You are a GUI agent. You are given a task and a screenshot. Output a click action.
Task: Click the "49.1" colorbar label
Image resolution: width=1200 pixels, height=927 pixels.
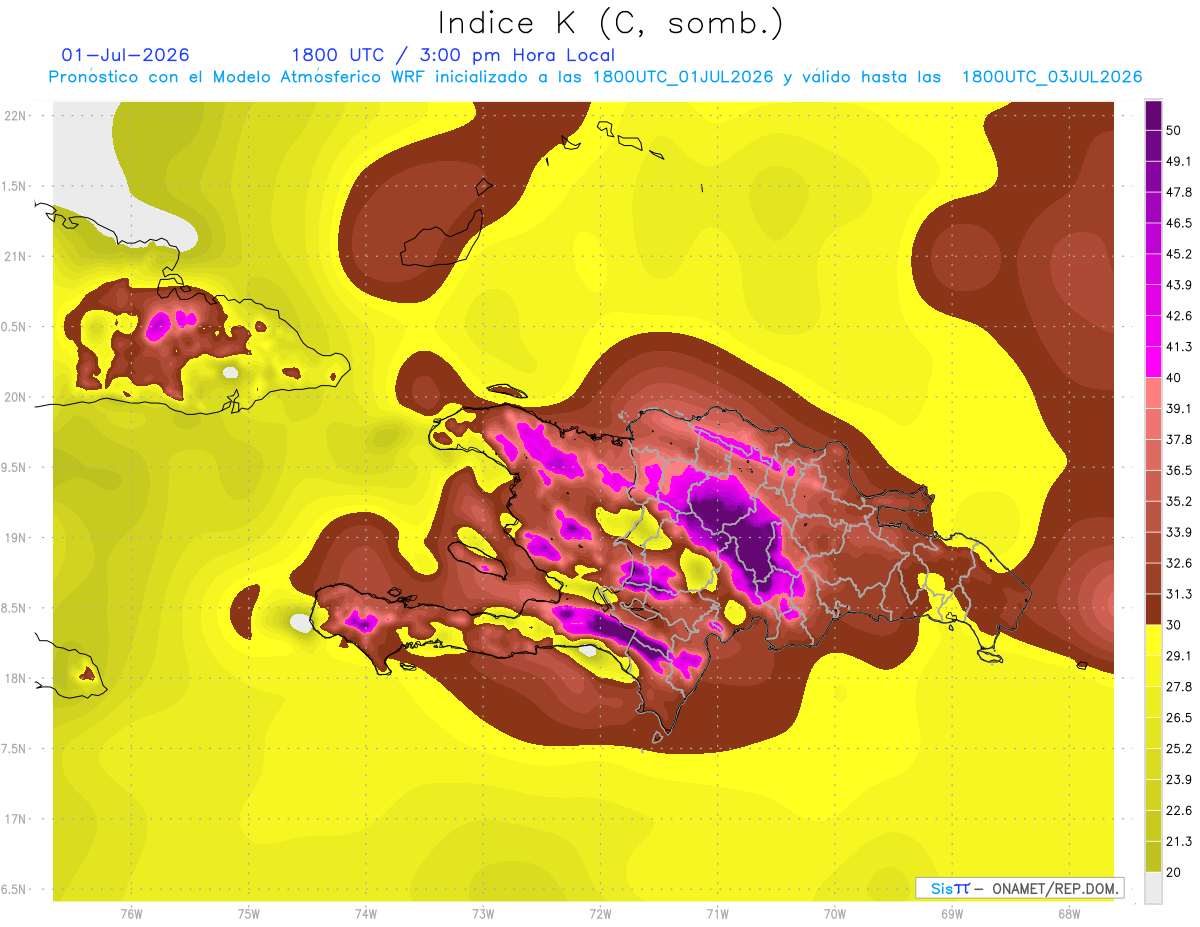pos(1179,161)
